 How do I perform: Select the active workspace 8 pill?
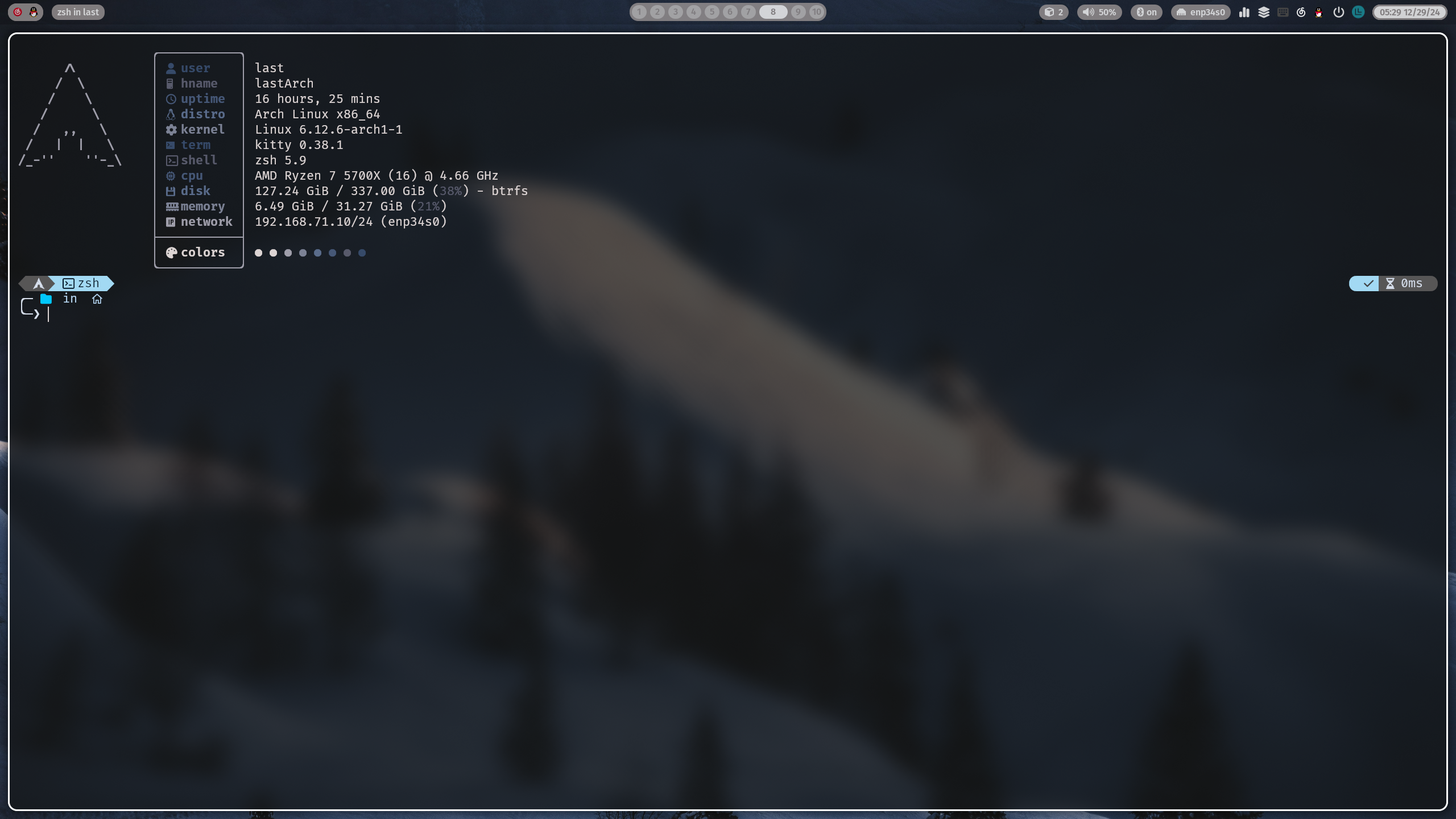(773, 12)
